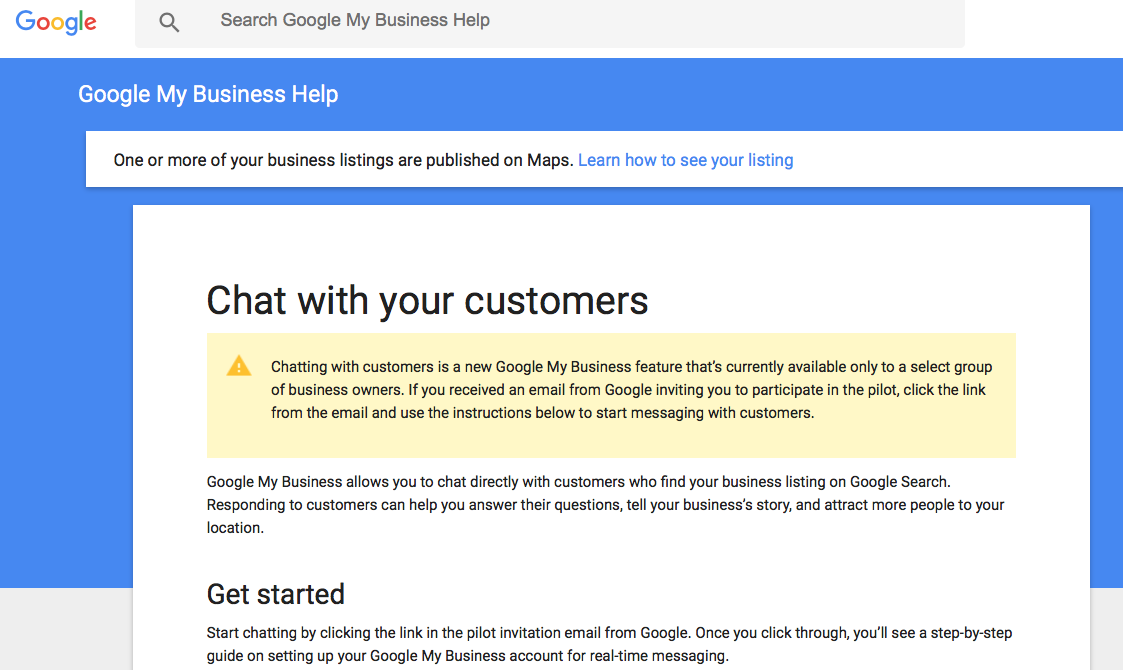Click the paragraph starting "Start chatting by clicking"
This screenshot has height=670, width=1123.
coord(609,644)
